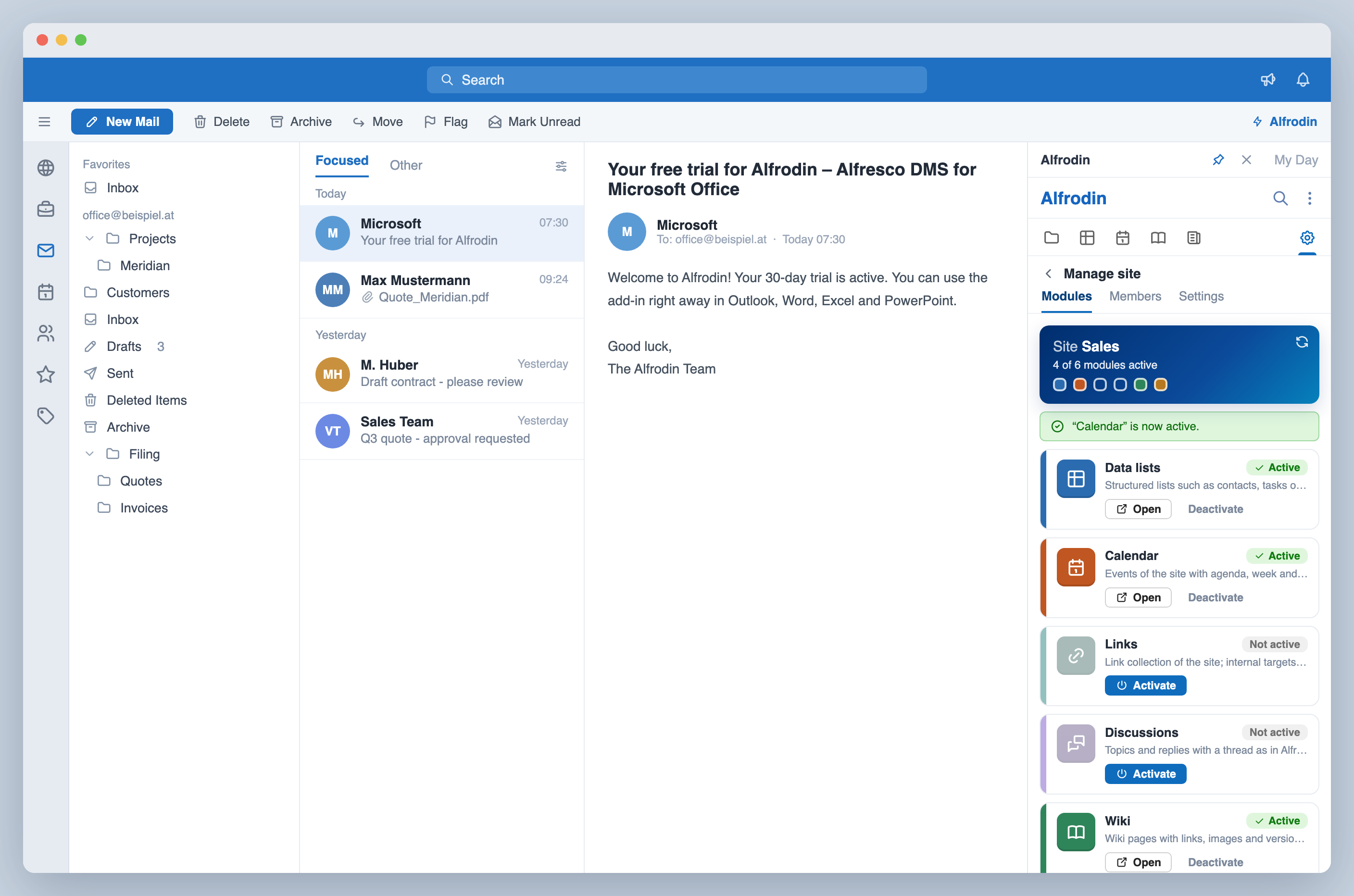1354x896 pixels.
Task: Delete the selected email
Action: click(222, 122)
